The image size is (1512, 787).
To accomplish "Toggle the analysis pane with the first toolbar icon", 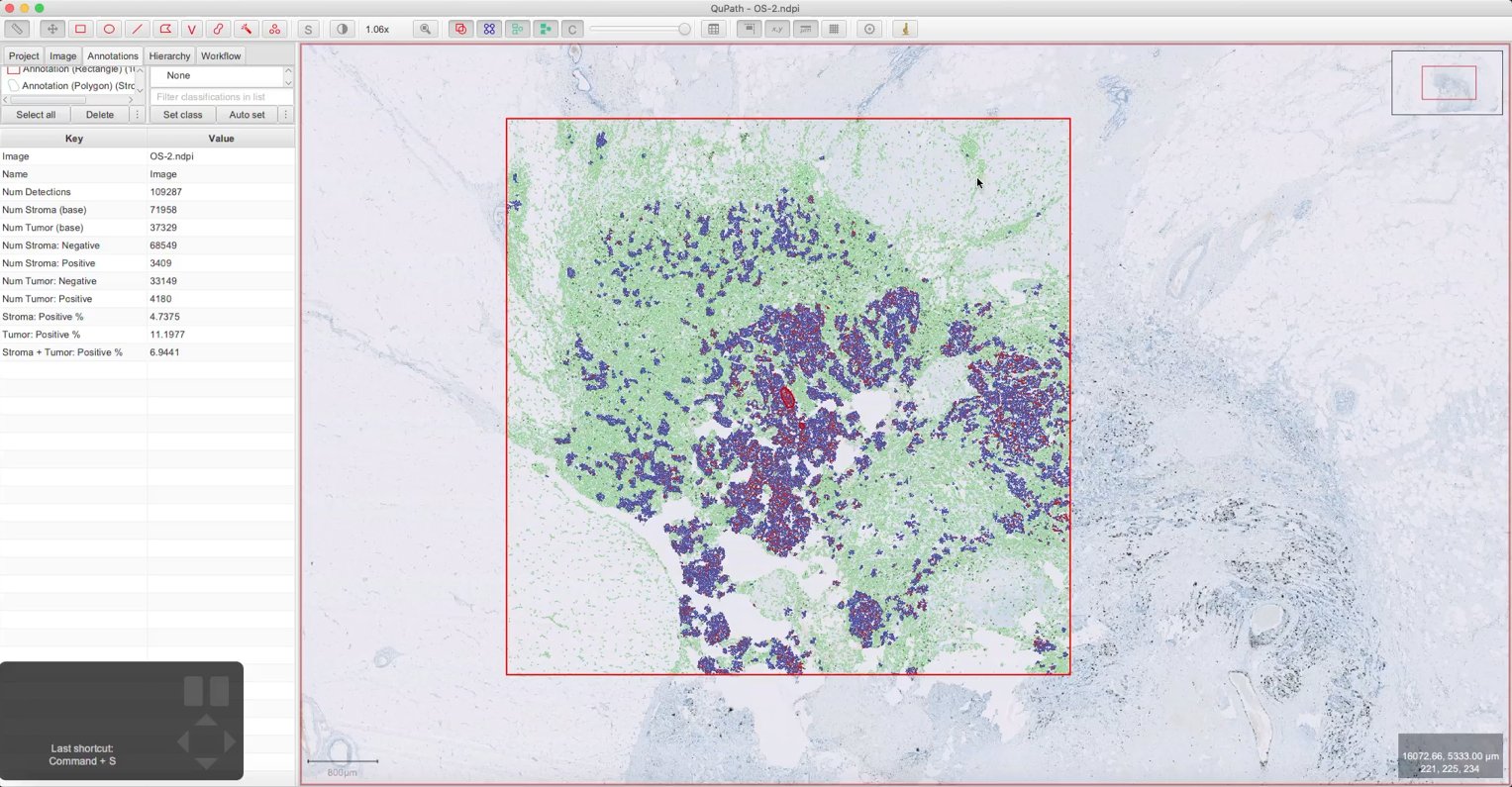I will tap(17, 29).
